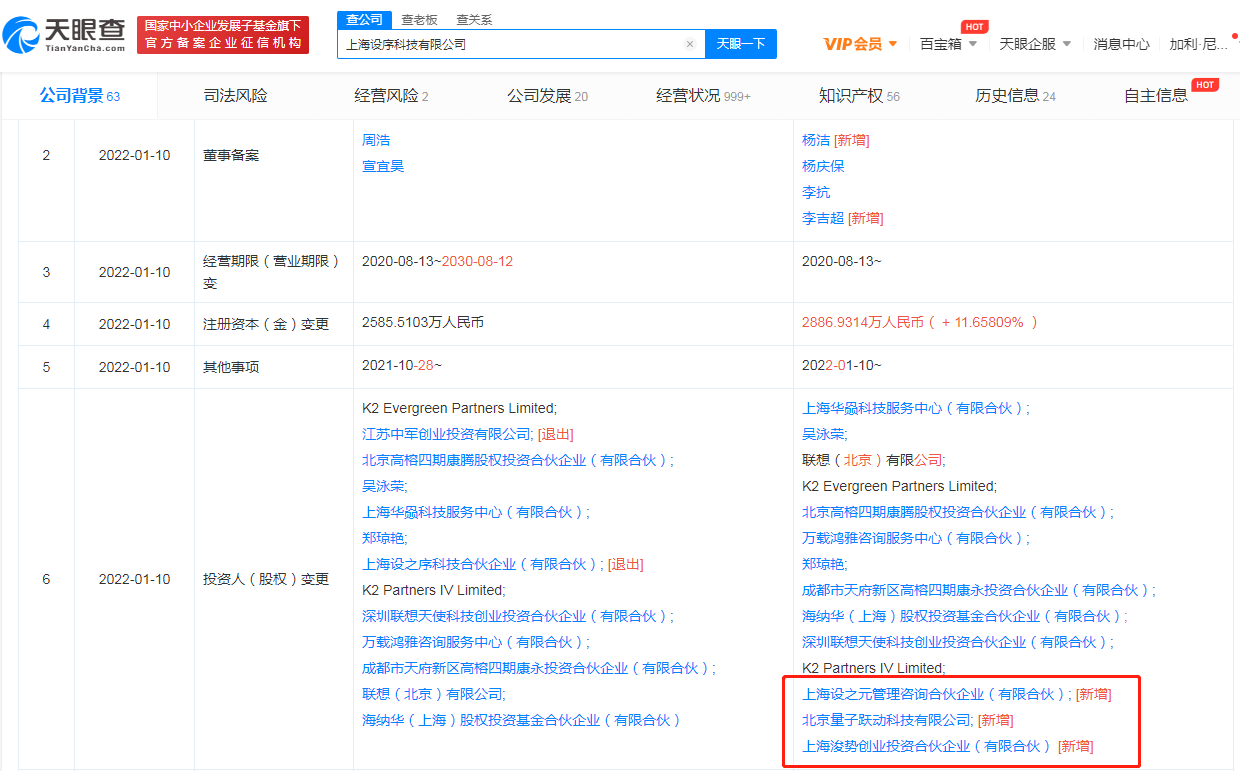Open 北京高榕四期康腾 link in left column
The image size is (1240, 771).
coord(516,460)
